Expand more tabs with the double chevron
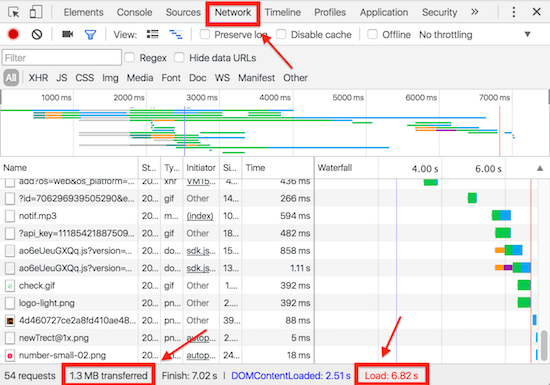 click(475, 12)
